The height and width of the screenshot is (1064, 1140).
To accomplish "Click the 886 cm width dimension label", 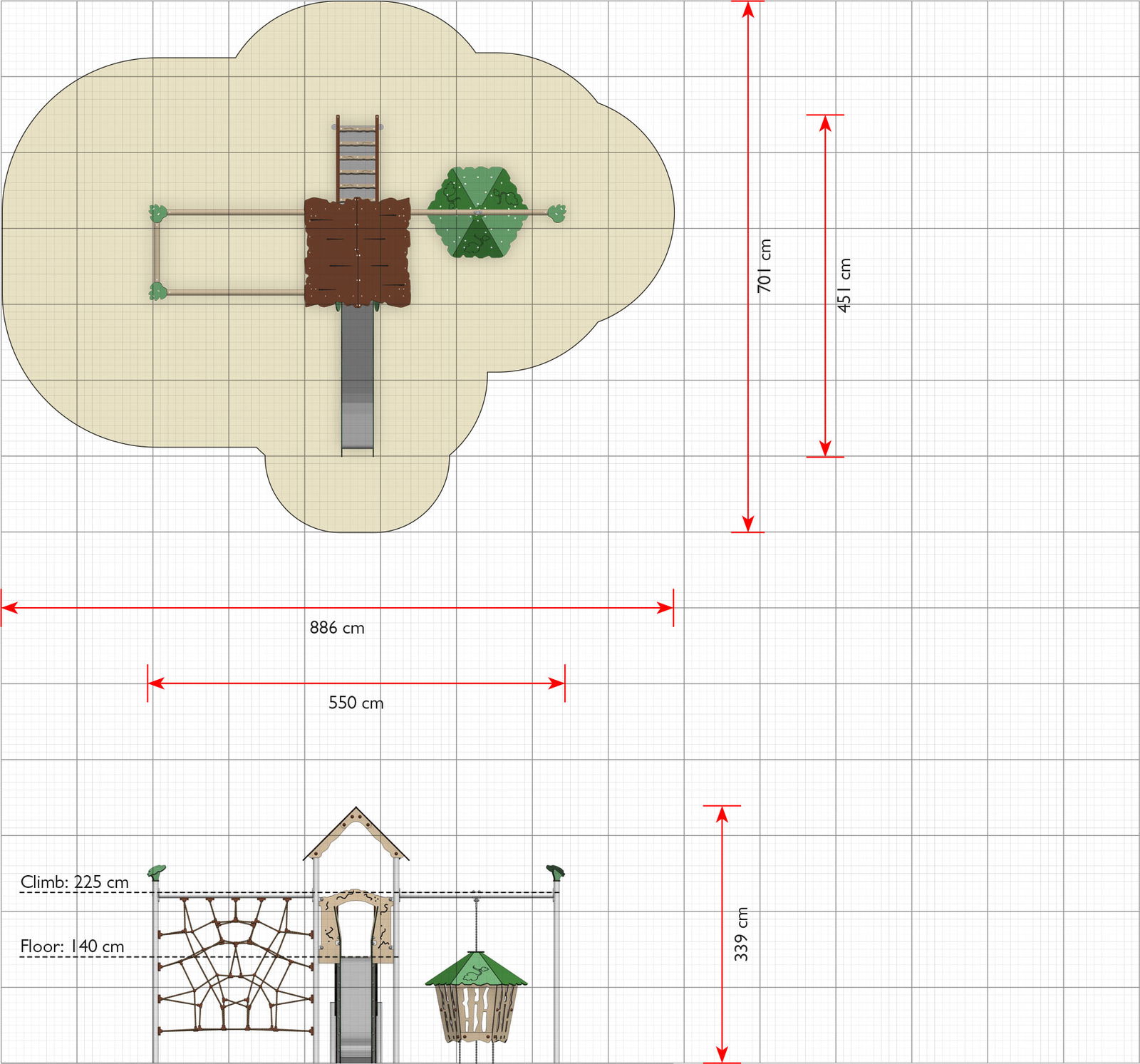I will (337, 628).
